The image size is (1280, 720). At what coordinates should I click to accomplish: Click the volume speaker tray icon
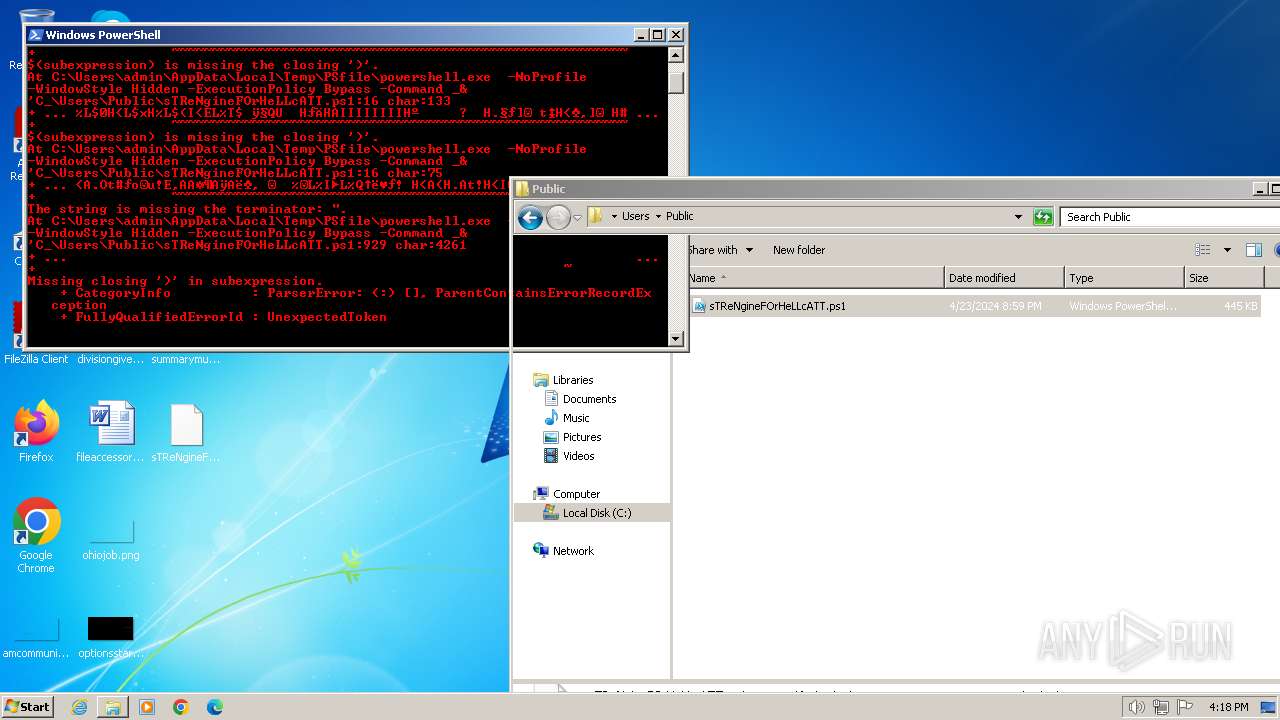(1136, 707)
